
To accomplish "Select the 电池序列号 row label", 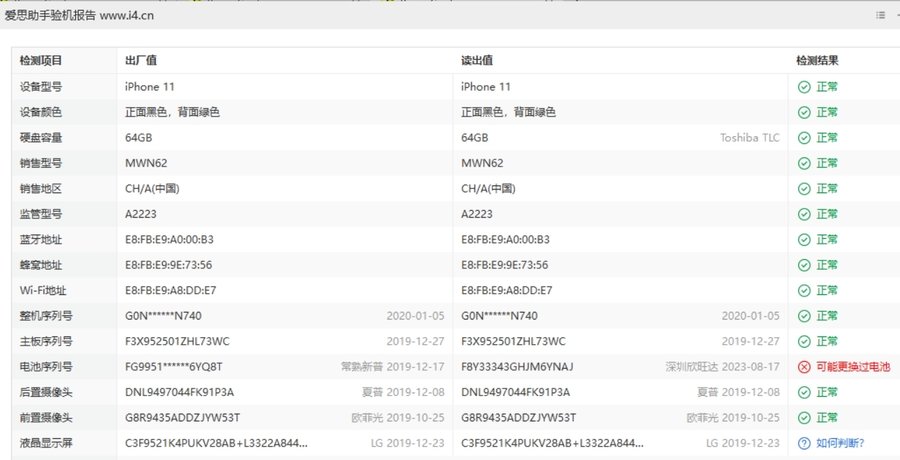I will [x=46, y=366].
